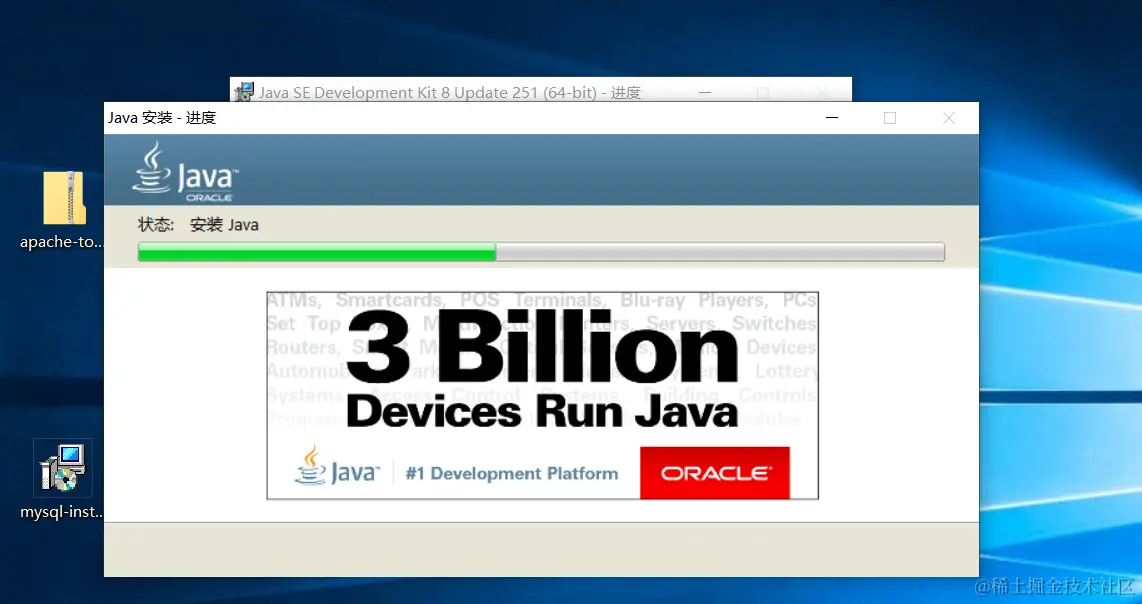Close the Java 安装 progress window
The width and height of the screenshot is (1142, 604).
point(948,118)
